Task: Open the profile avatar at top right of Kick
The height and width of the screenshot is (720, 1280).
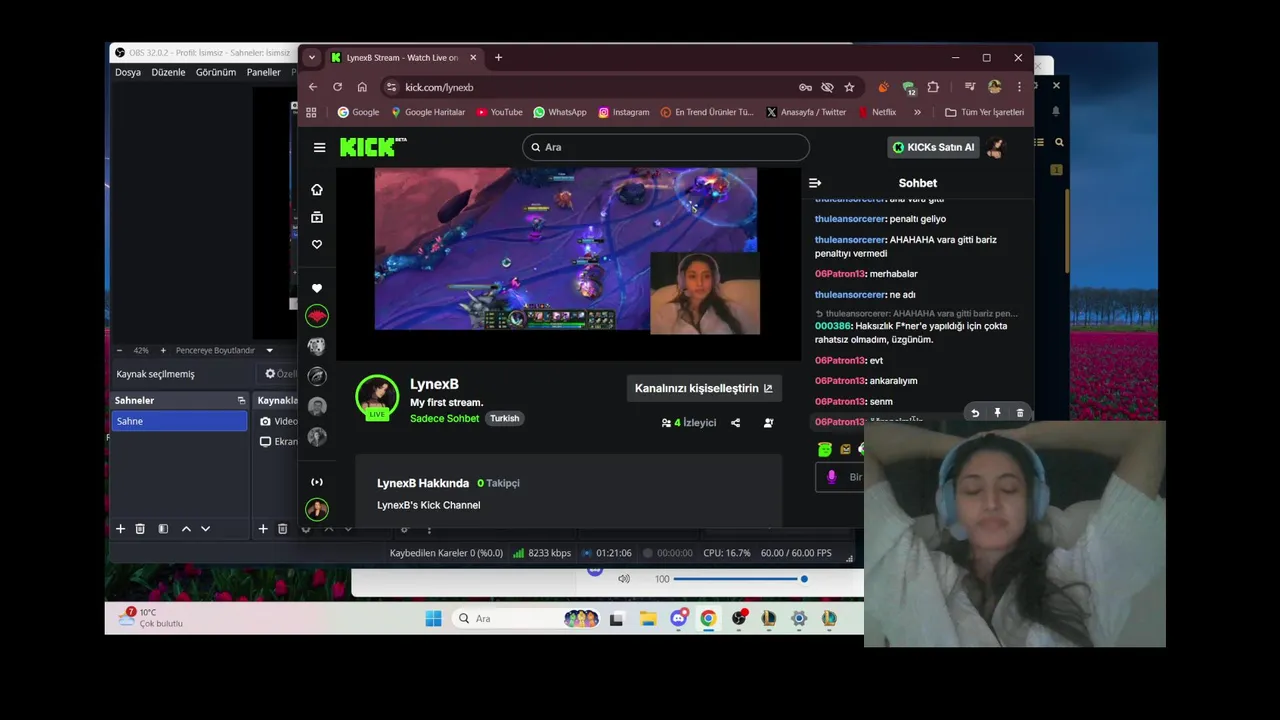Action: (995, 147)
